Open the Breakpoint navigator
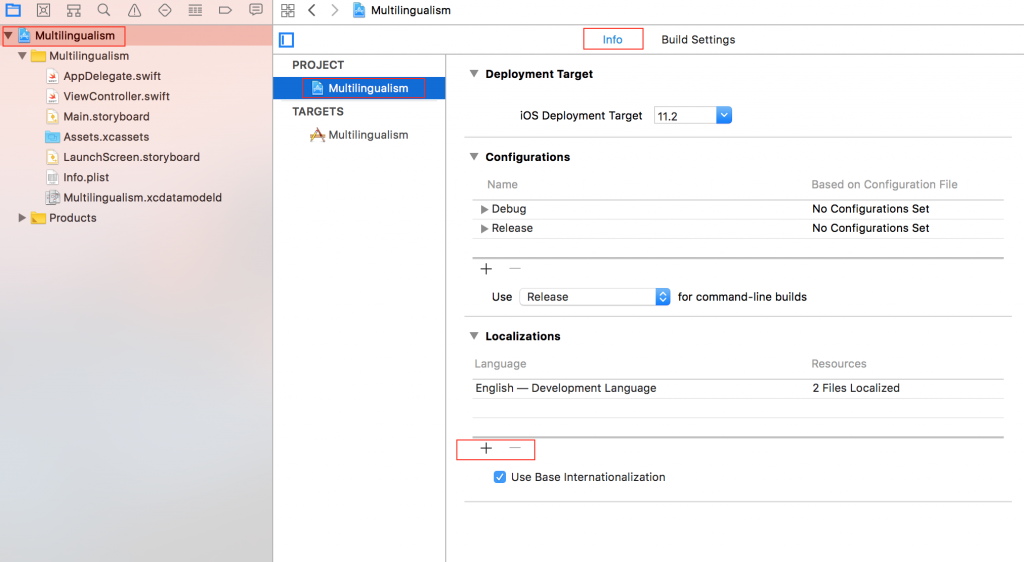1024x562 pixels. (225, 10)
